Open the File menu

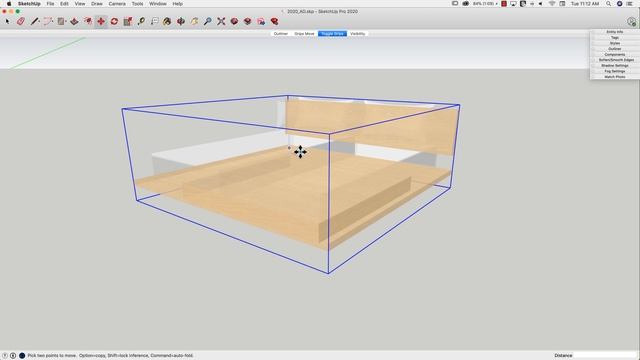coord(50,4)
